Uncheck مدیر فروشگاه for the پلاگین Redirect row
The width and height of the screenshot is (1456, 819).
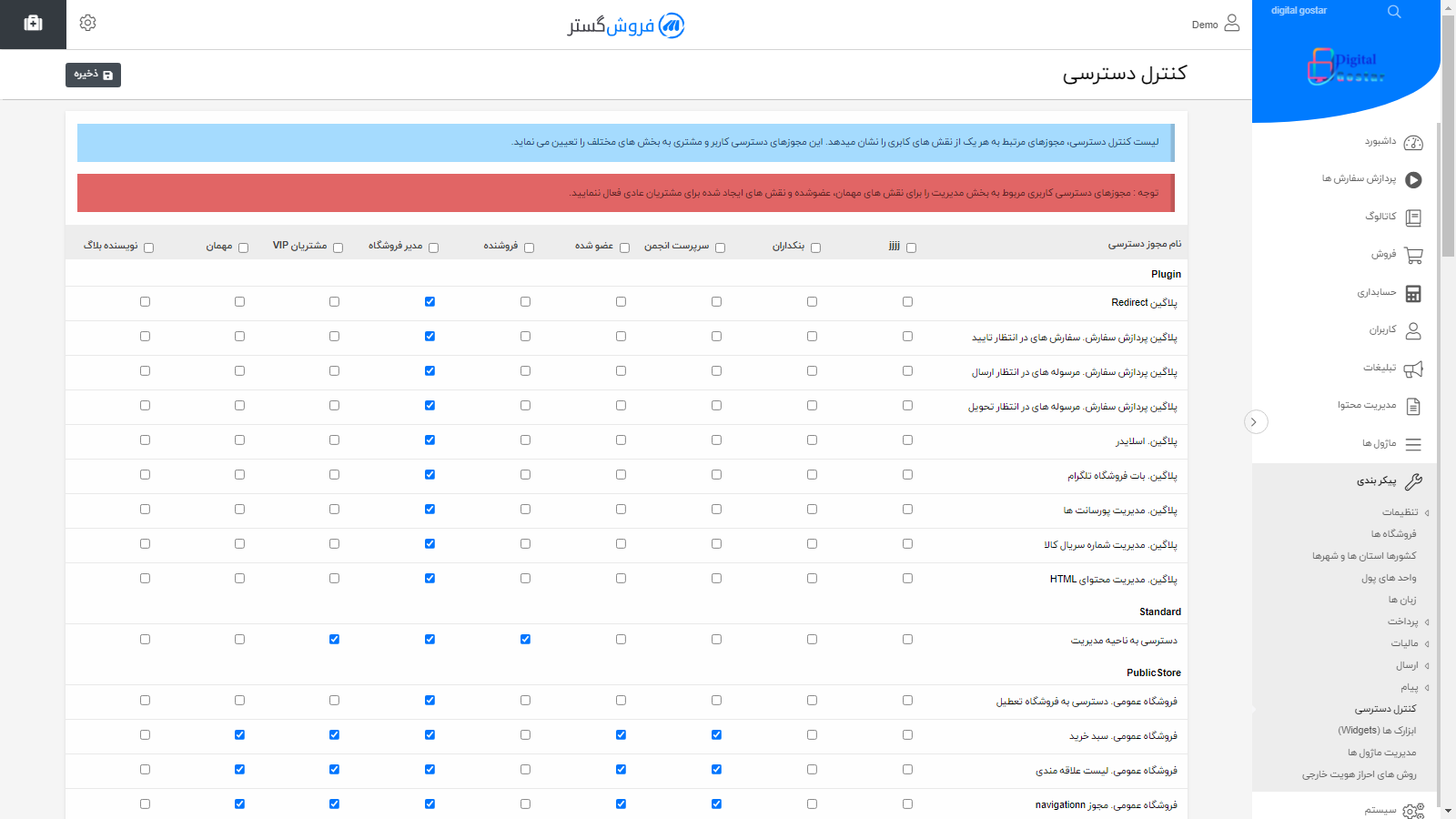pyautogui.click(x=430, y=301)
